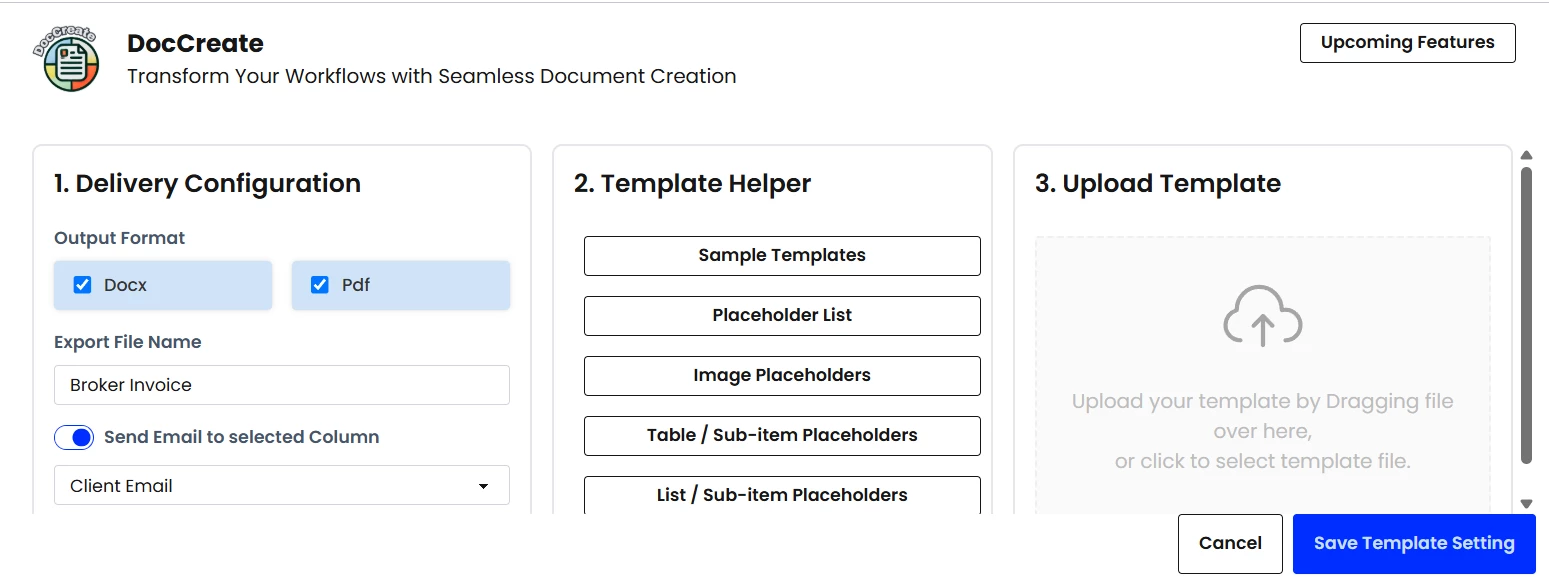The width and height of the screenshot is (1549, 577).
Task: Open the Placeholder List
Action: (782, 315)
